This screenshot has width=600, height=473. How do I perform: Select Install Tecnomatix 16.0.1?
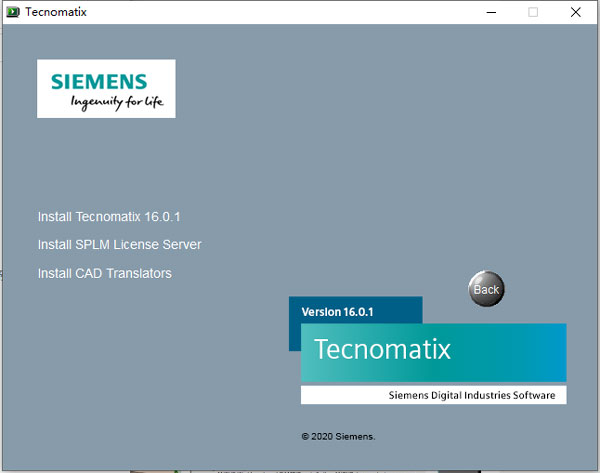click(108, 216)
